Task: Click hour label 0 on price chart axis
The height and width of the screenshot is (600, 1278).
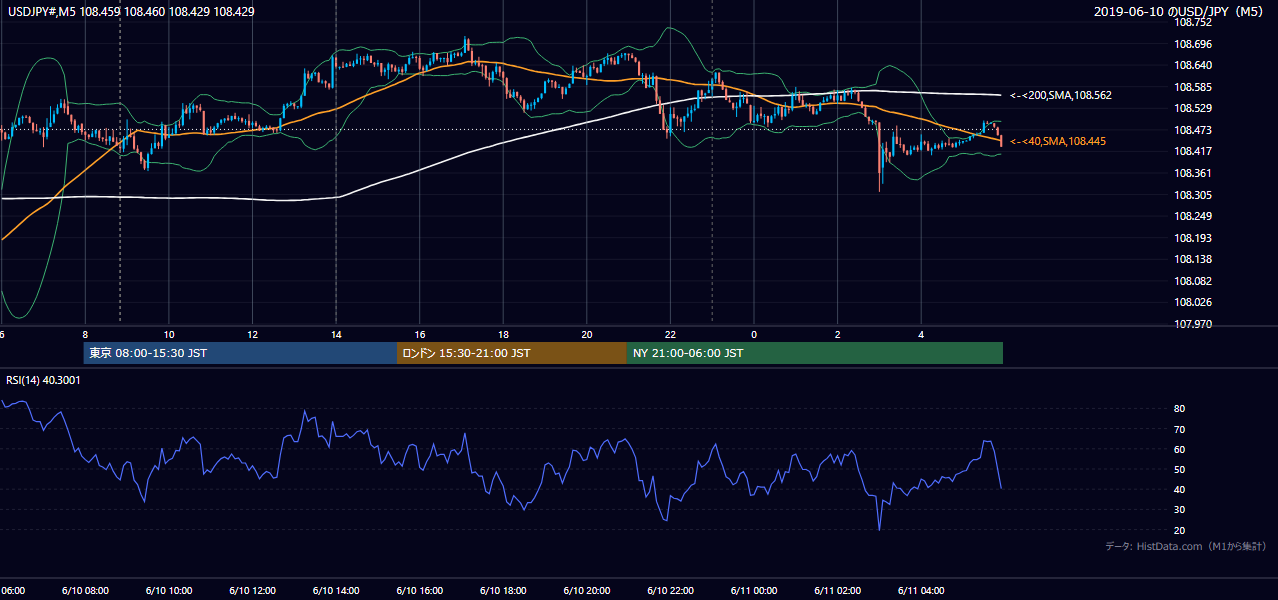Action: [754, 334]
